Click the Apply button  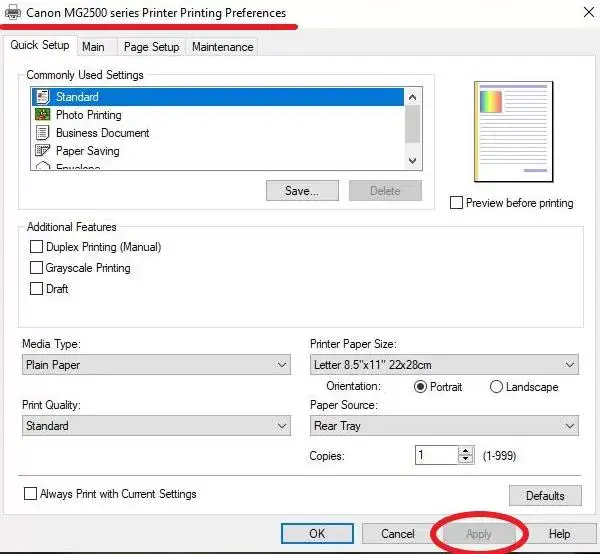[x=479, y=533]
